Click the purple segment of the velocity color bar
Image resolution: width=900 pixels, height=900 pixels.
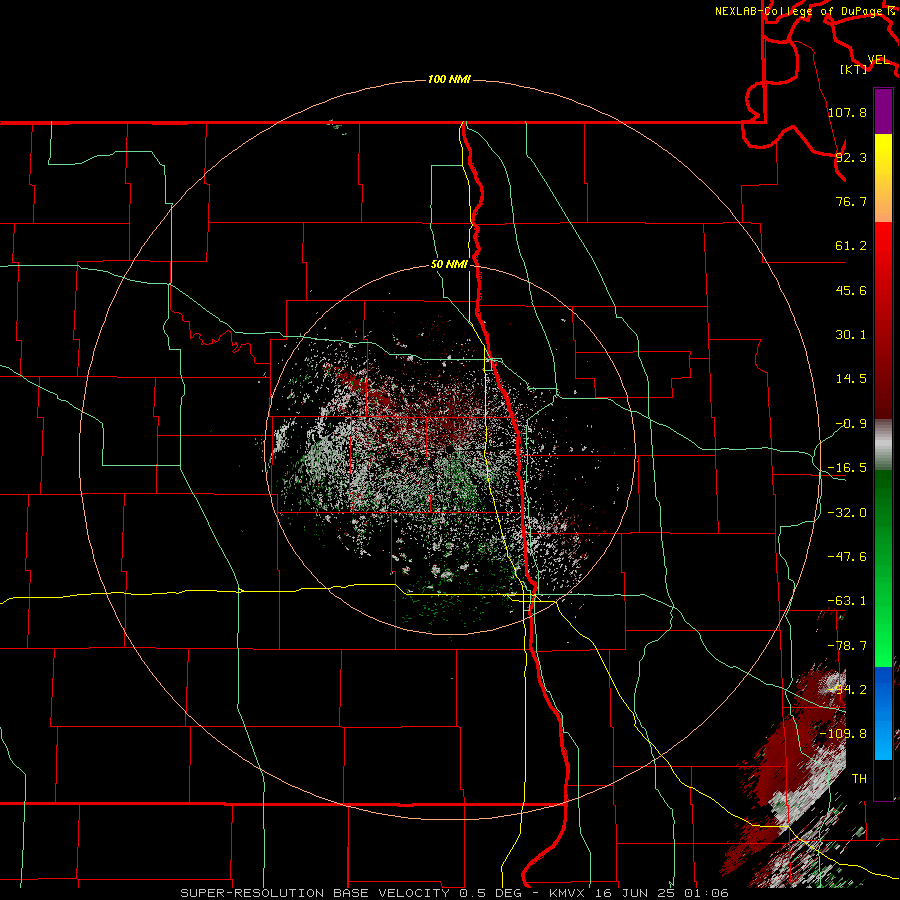883,111
